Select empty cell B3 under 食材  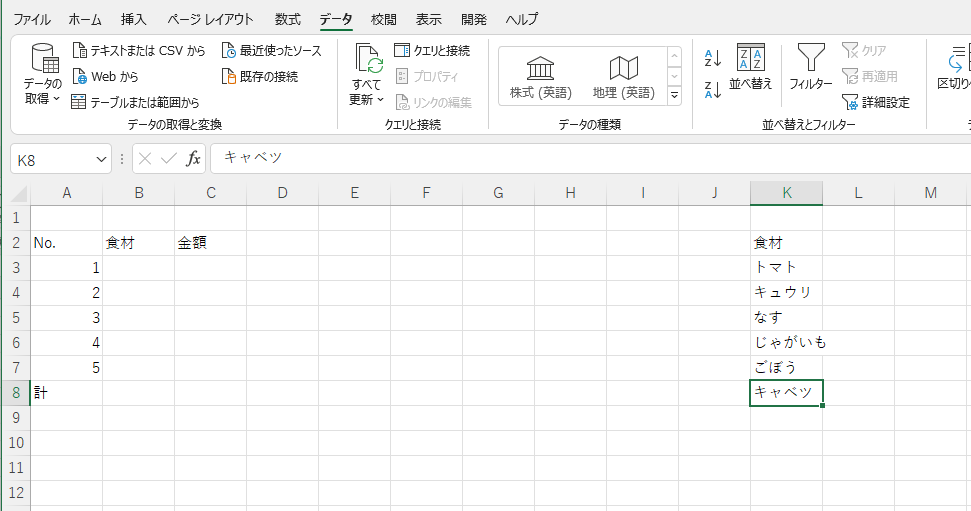(139, 268)
